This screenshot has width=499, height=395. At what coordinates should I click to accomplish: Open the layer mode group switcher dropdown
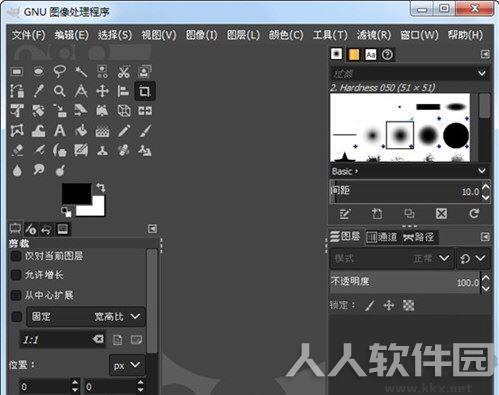[x=473, y=258]
